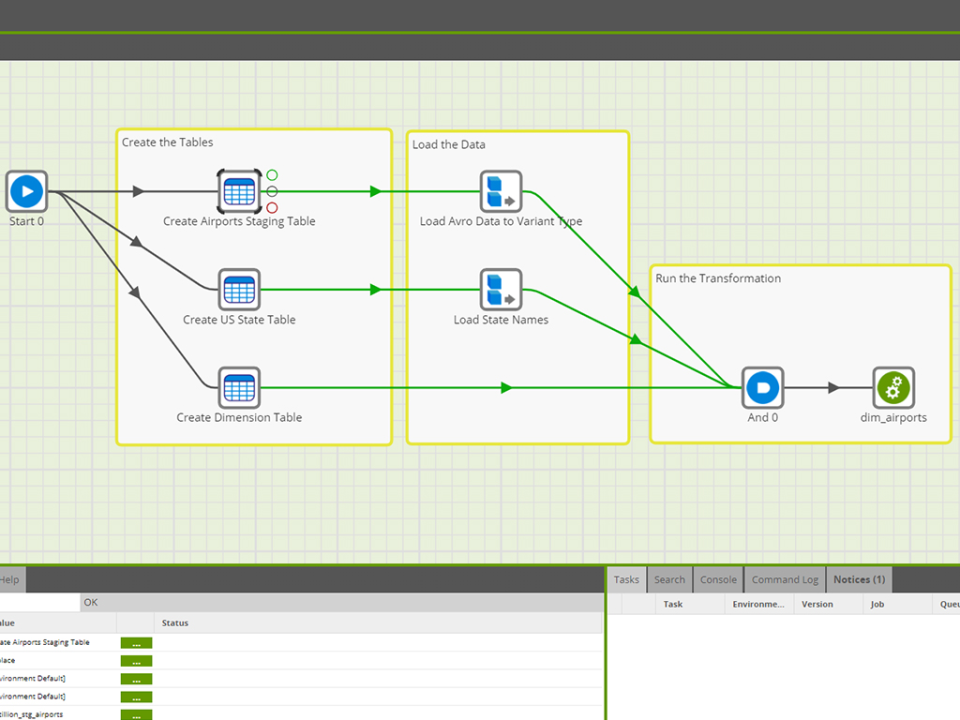Click the Help tab in properties panel

coord(10,580)
